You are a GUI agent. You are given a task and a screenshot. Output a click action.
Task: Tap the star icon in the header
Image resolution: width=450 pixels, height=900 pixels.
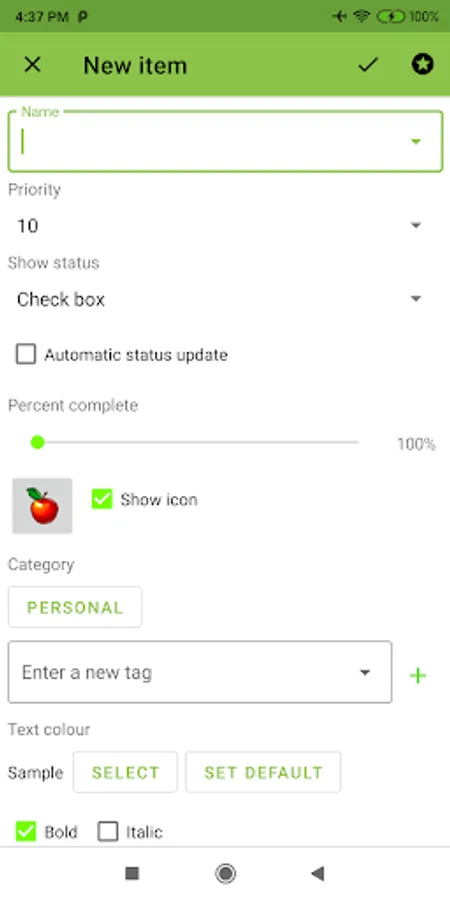(422, 64)
